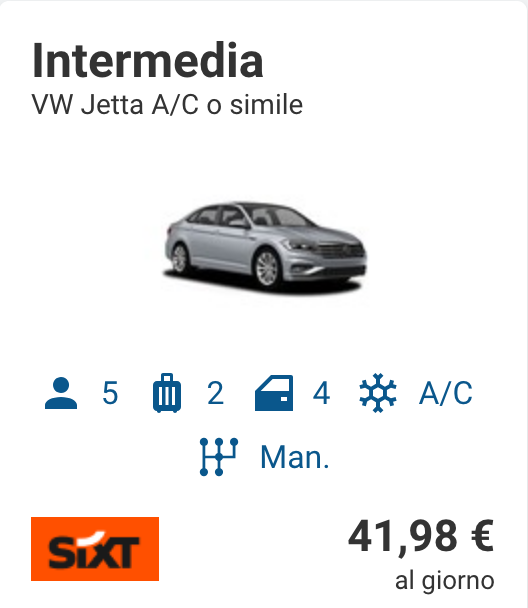Click the euro symbol in the price
Screen dimensions: 528x608
coord(483,537)
